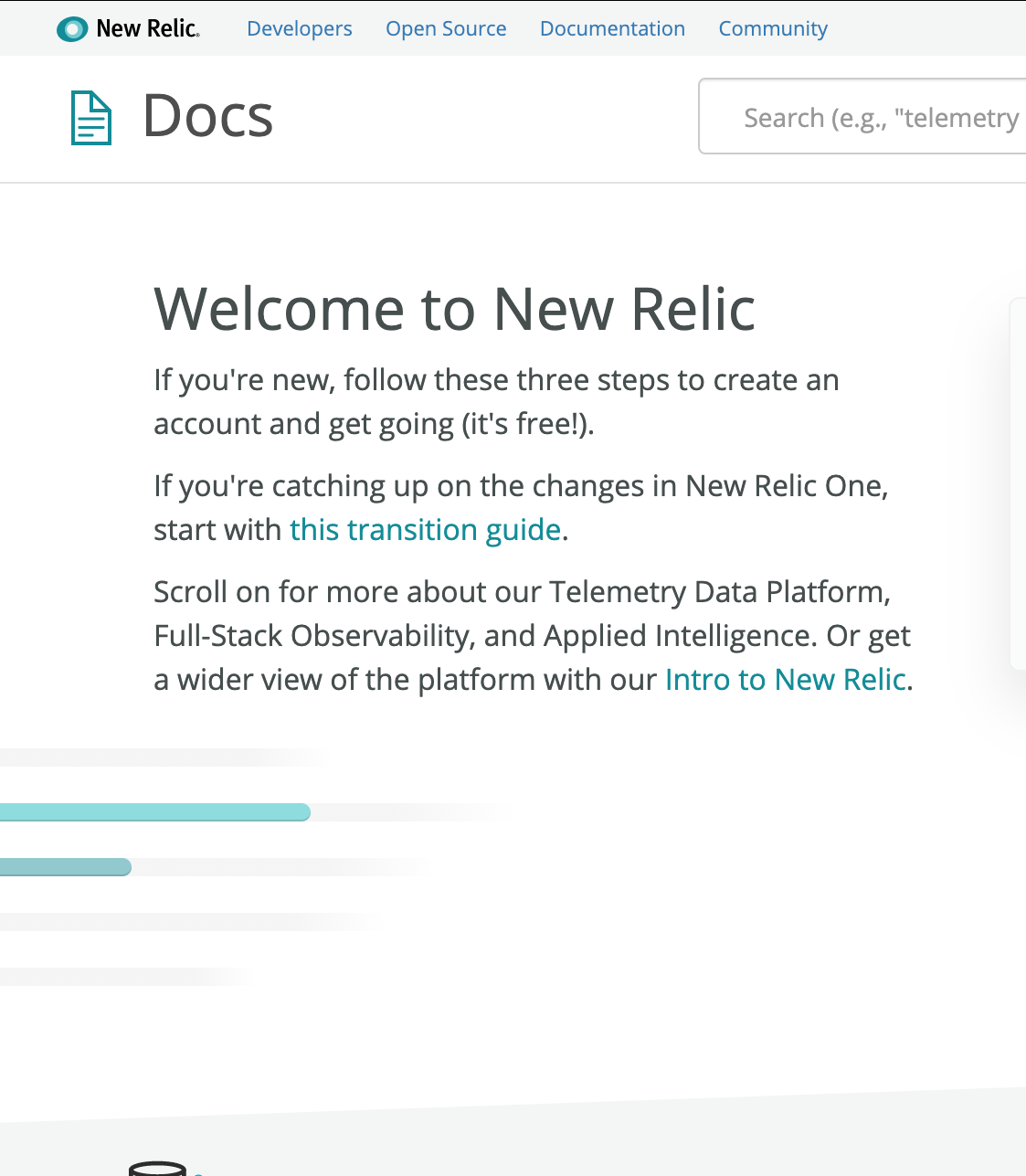Open the Developers menu item
The height and width of the screenshot is (1176, 1026).
pyautogui.click(x=300, y=29)
